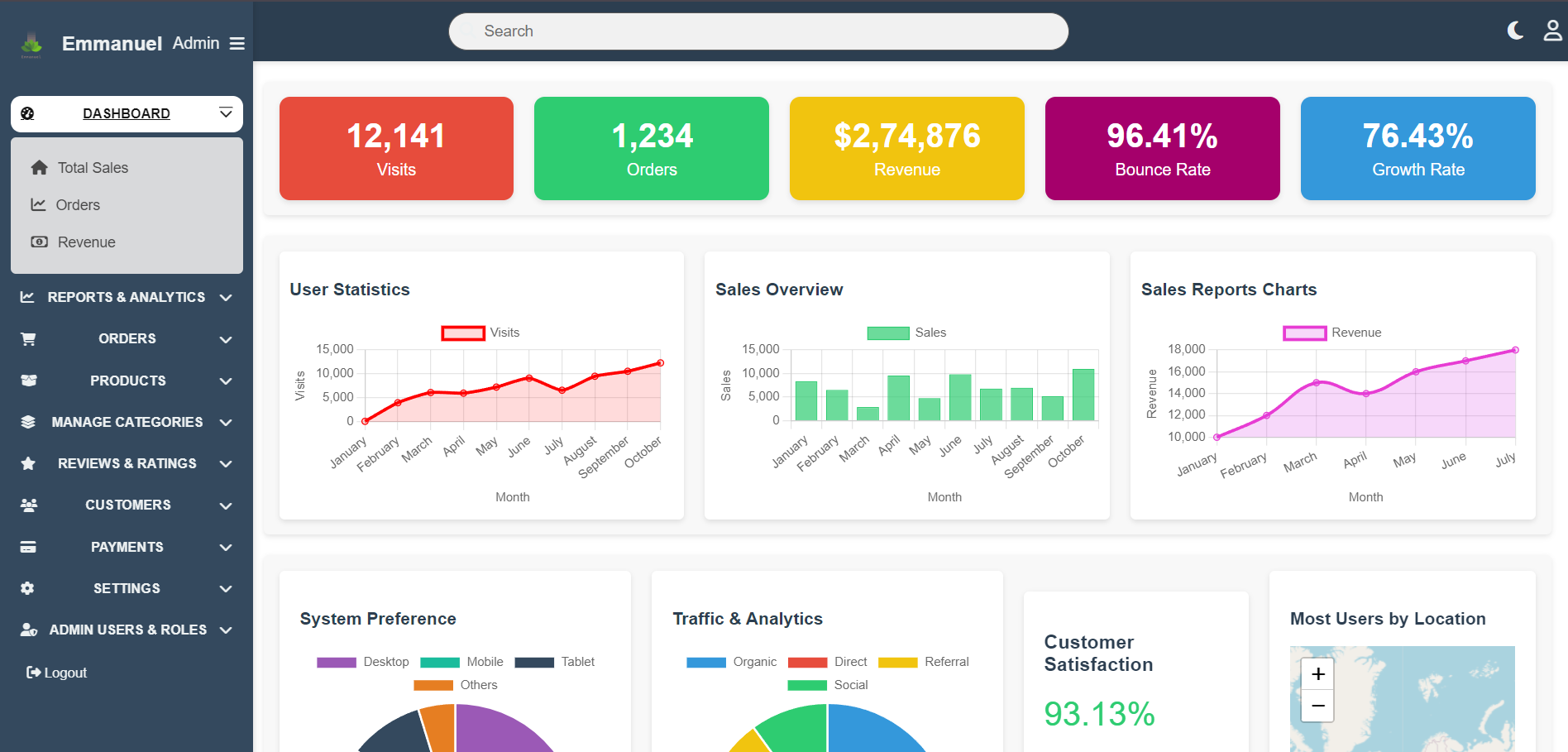The image size is (1568, 752).
Task: Select the shopping cart icon next to Orders
Action: pos(27,339)
